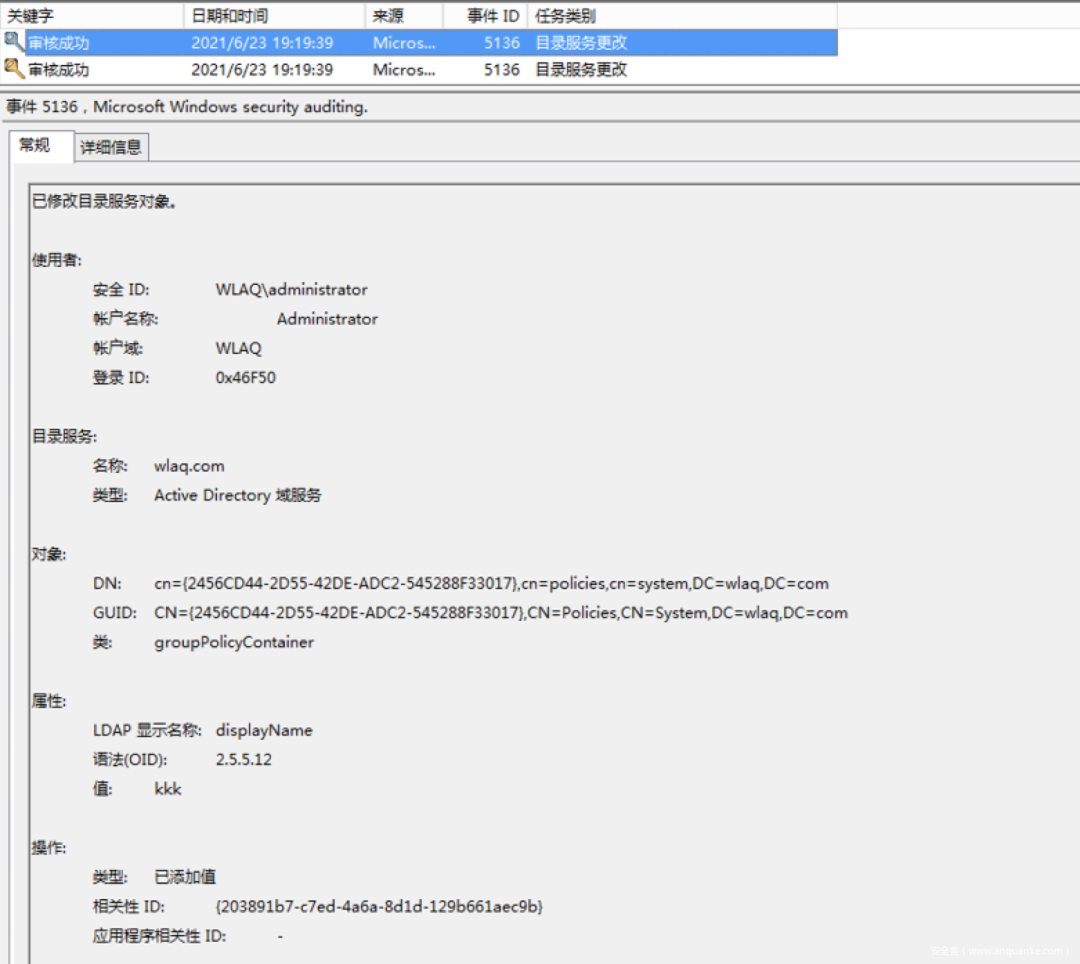The width and height of the screenshot is (1080, 964).
Task: Click the audit key icon in the highlighted first event row
Action: point(14,42)
